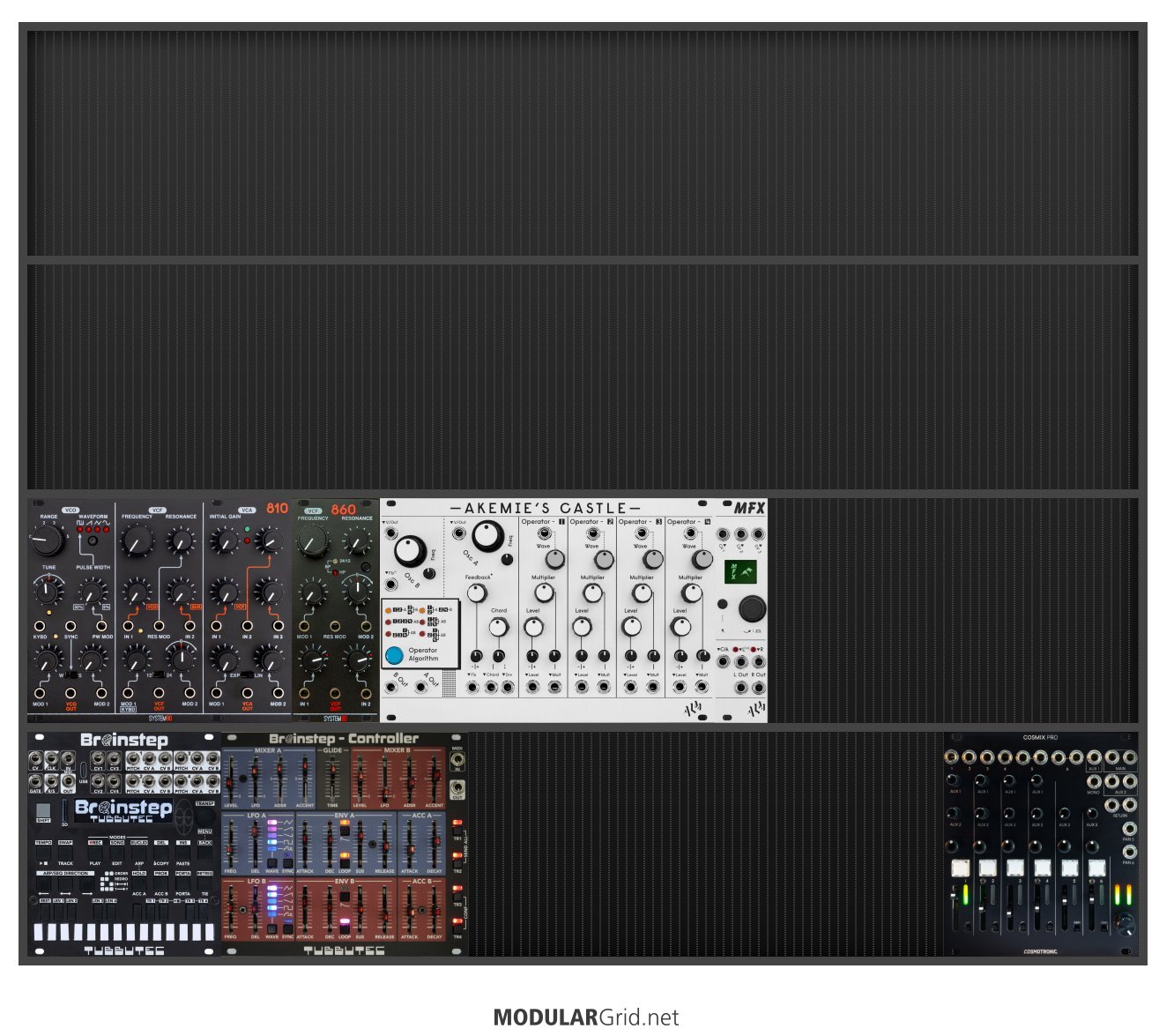Screen dimensions: 1174x1036
Task: Toggle the ENV A LOOP button
Action: pos(345,862)
